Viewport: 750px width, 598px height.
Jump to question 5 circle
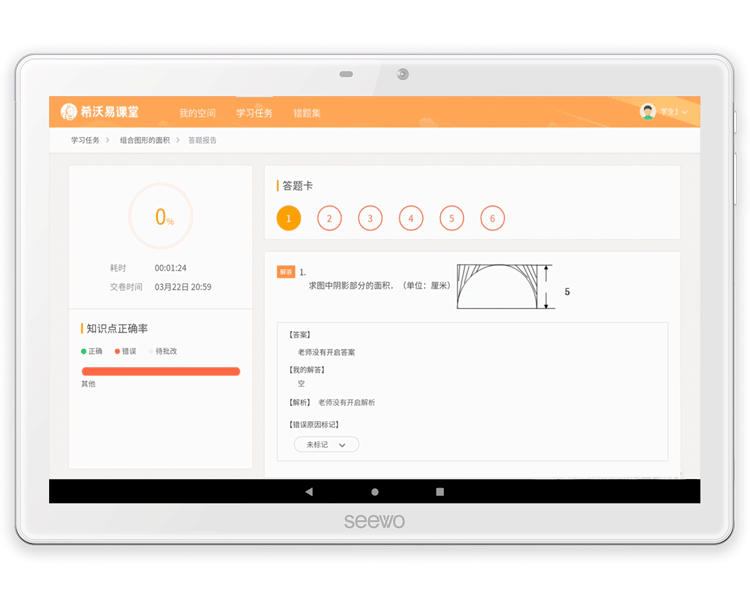[451, 218]
